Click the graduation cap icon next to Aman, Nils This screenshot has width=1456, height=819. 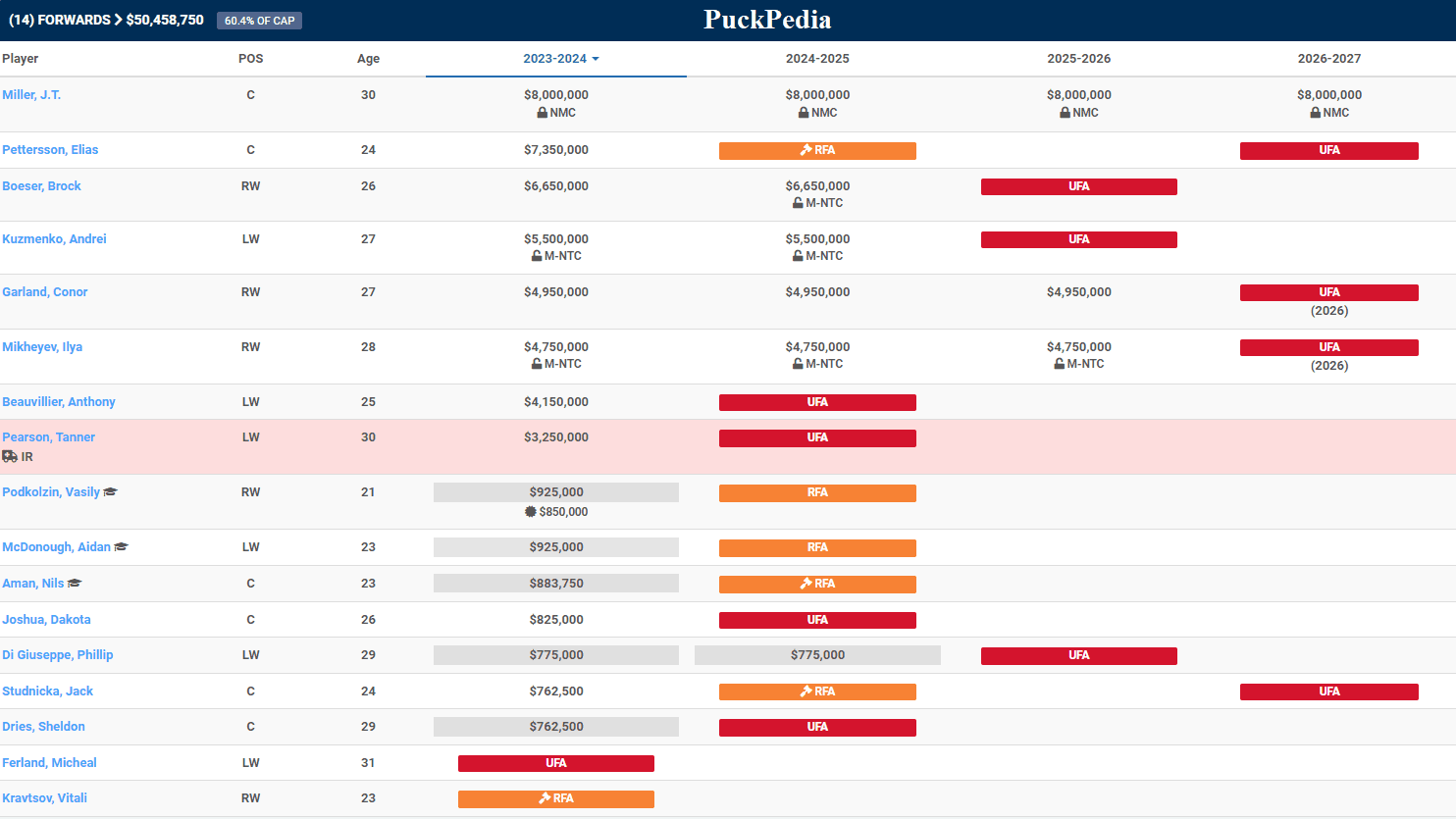click(75, 584)
